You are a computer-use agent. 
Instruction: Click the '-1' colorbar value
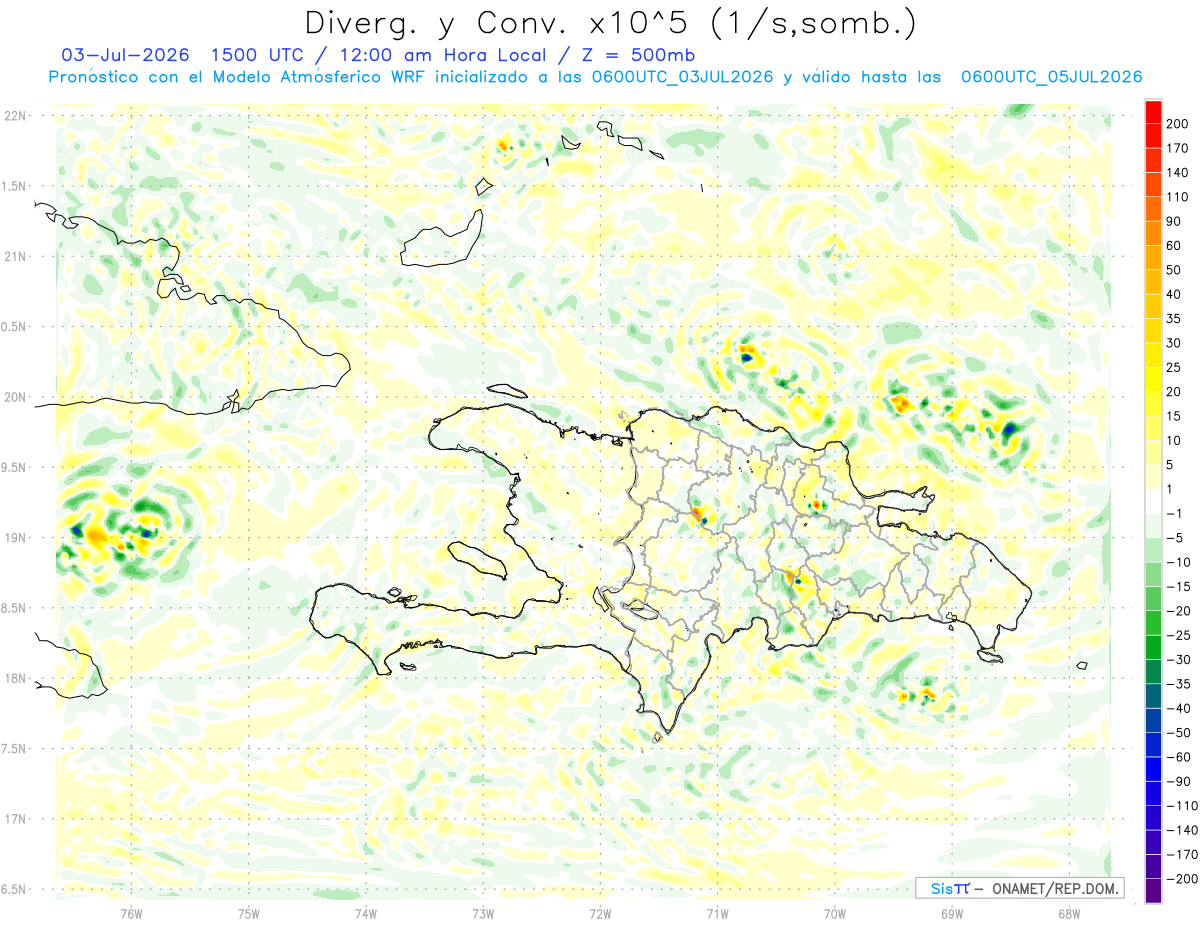pos(1177,514)
